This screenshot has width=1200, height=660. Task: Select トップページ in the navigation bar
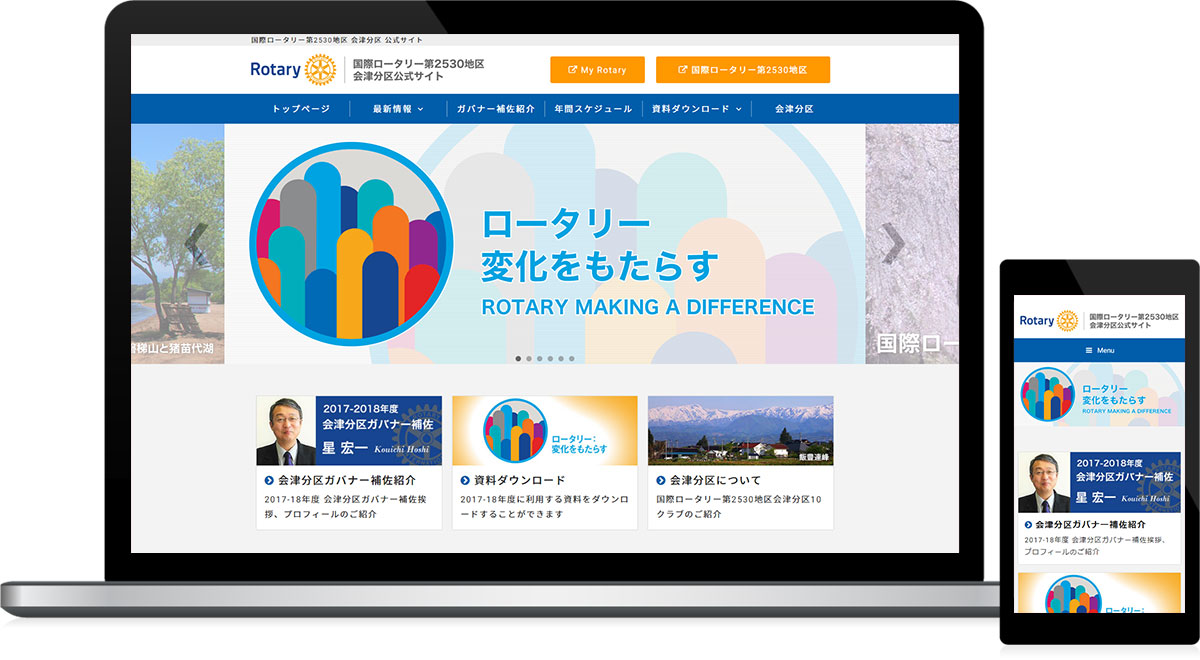302,108
